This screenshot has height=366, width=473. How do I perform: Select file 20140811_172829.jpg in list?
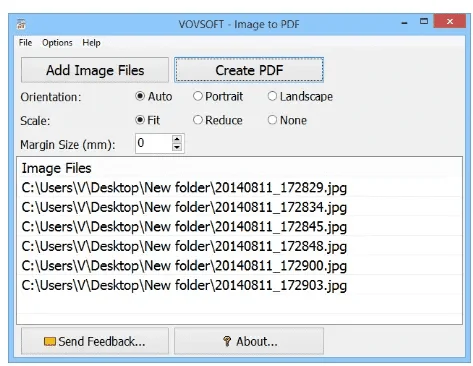239,187
